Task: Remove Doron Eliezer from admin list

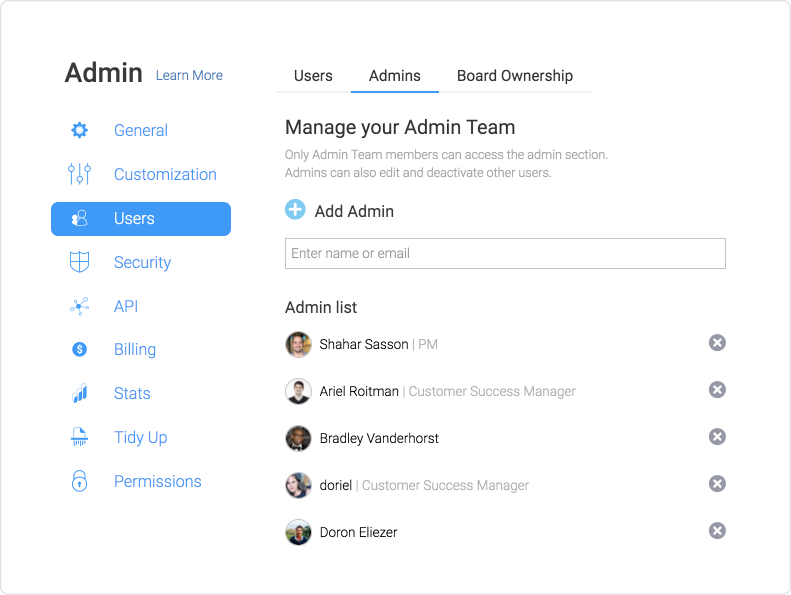Action: pyautogui.click(x=717, y=530)
